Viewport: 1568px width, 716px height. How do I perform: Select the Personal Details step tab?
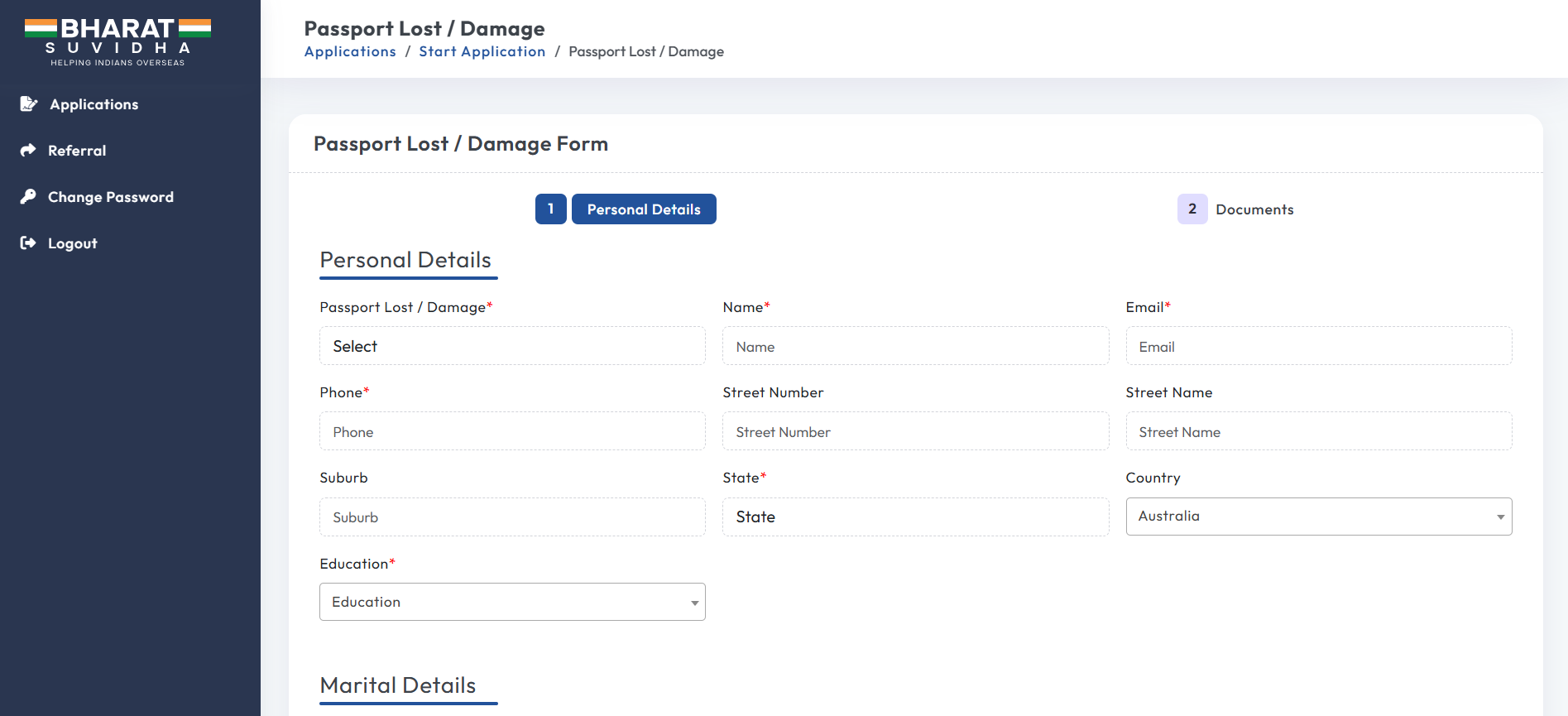644,209
